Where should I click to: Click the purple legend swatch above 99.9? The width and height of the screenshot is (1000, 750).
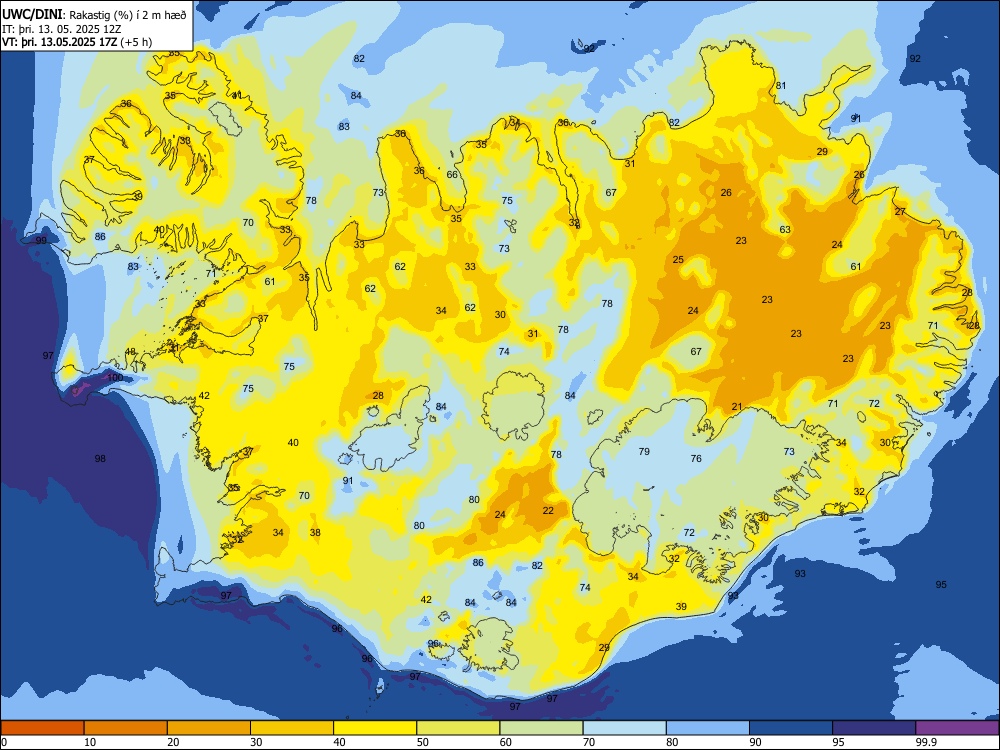tap(957, 728)
